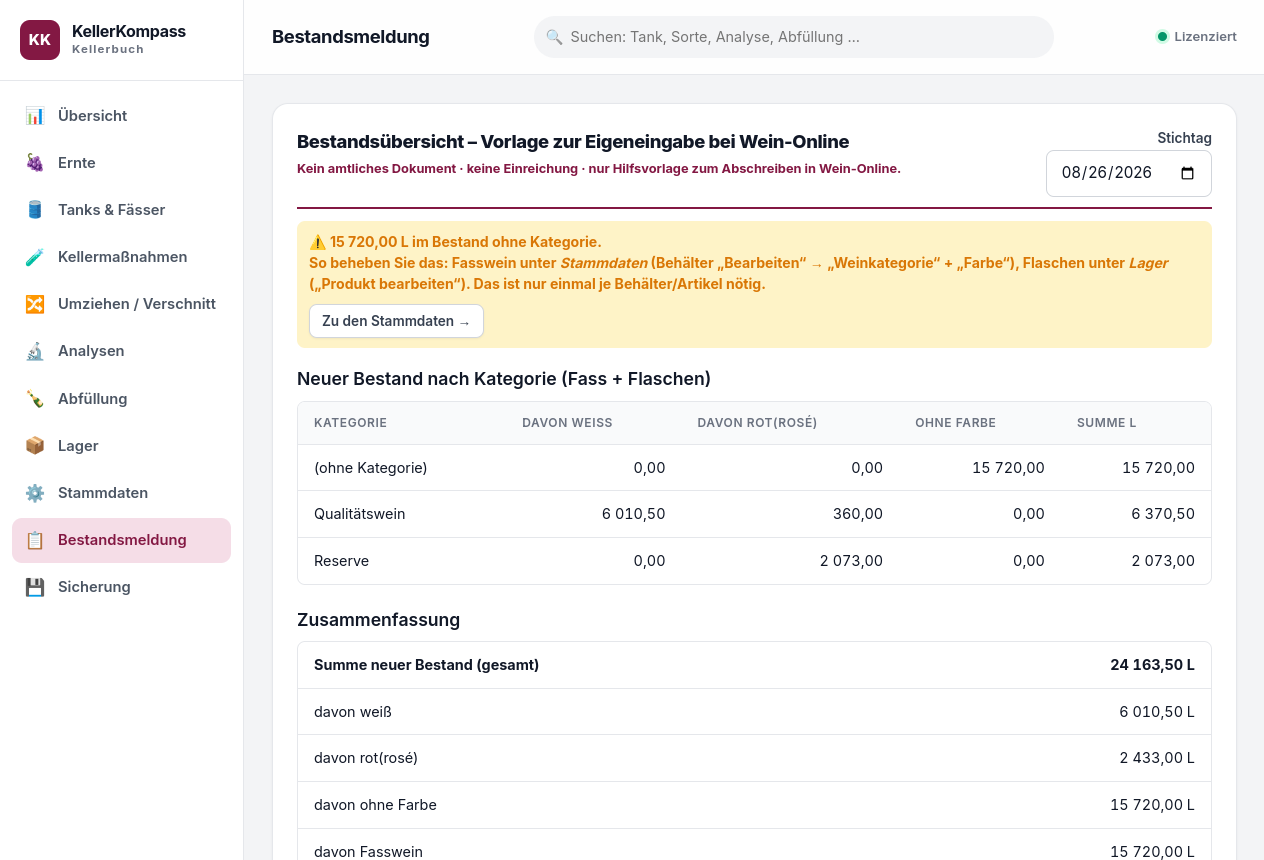Click the package icon for Lager
Screen dimensions: 1264x860
35,446
